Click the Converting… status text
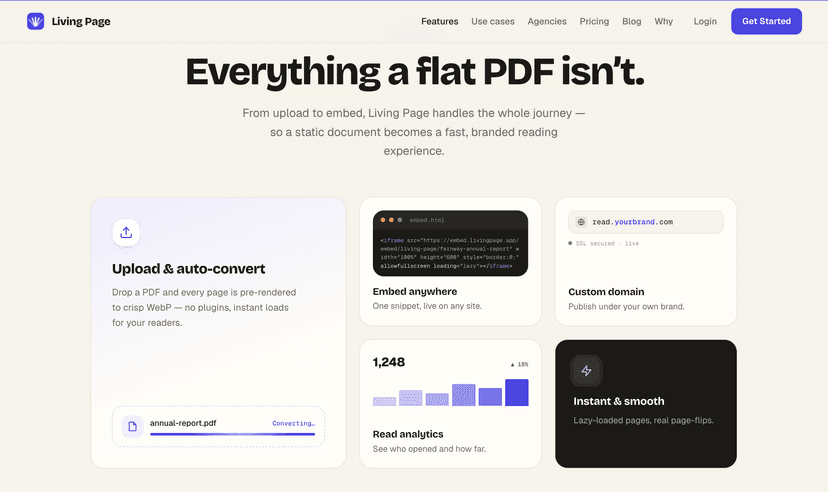 point(294,423)
